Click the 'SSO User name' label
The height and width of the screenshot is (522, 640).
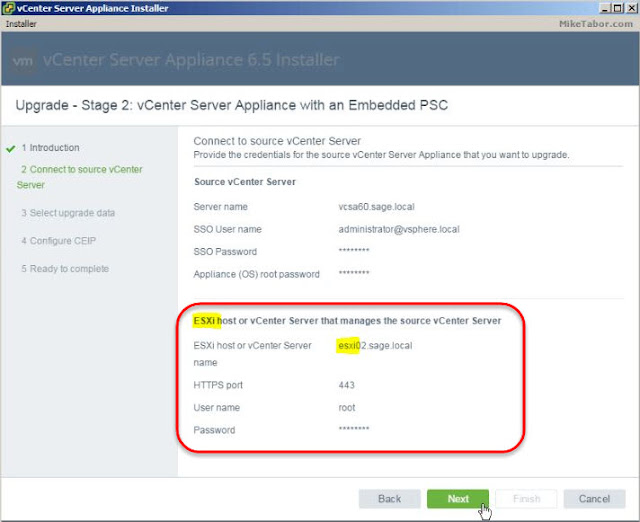227,229
